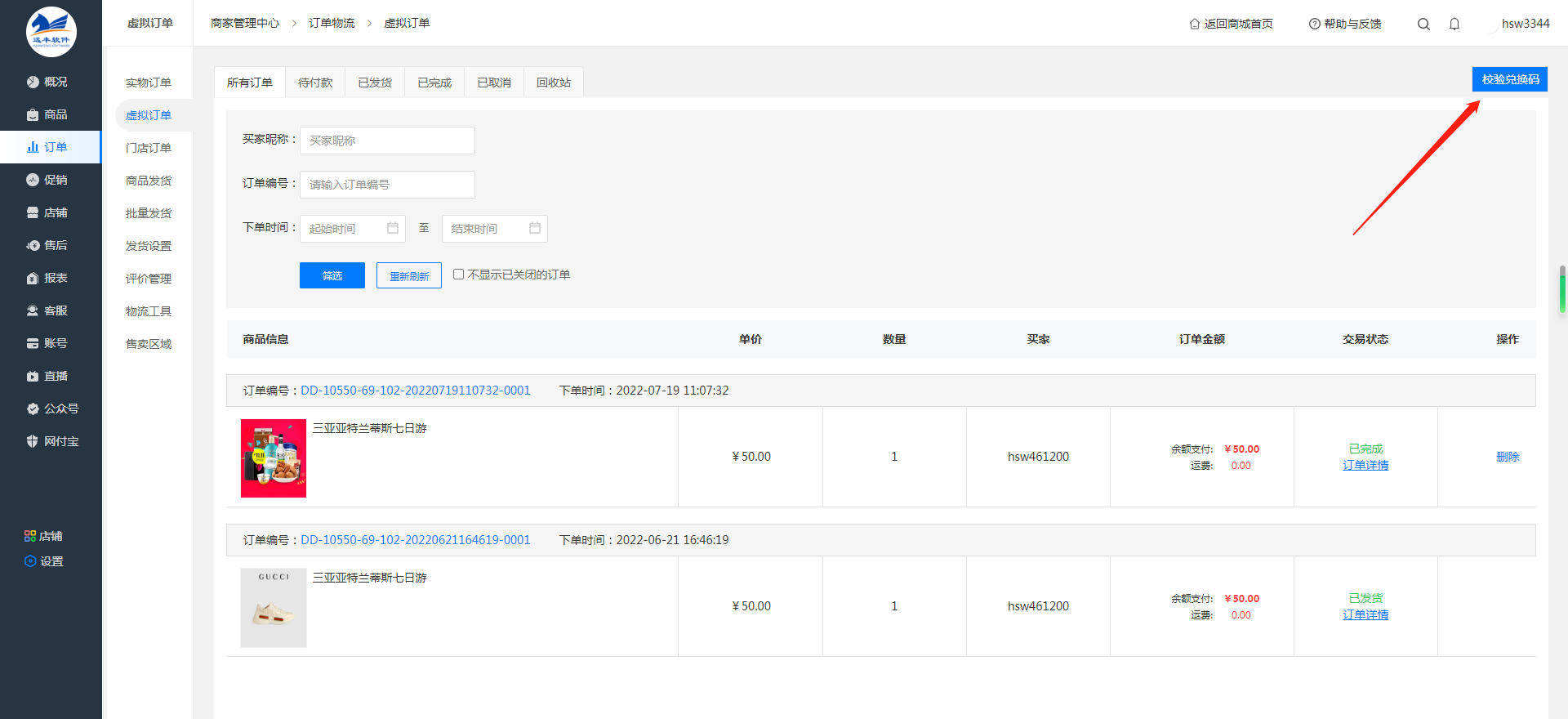Click the 设置 settings icon

(30, 561)
